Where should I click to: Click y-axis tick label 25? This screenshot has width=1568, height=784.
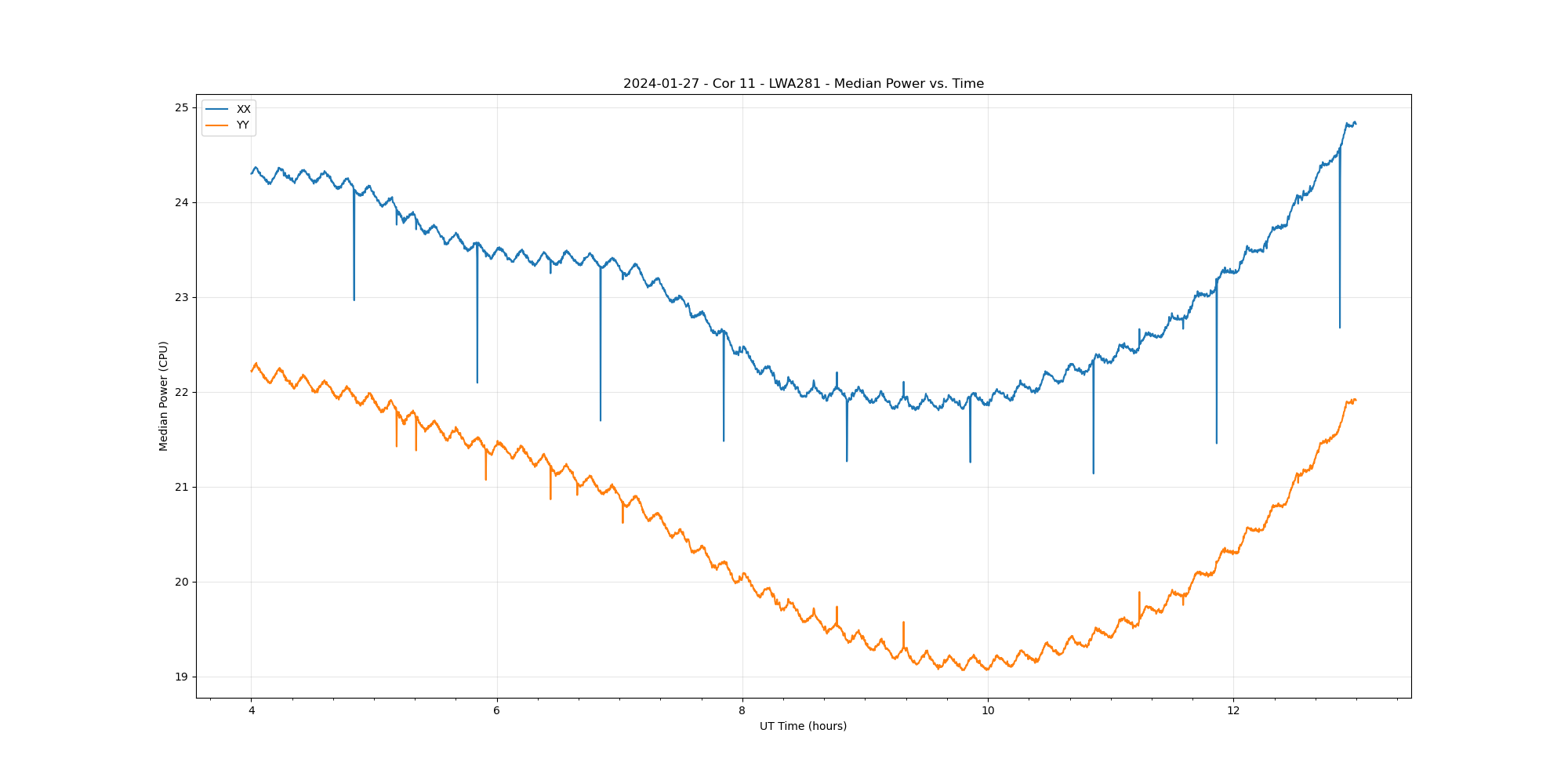point(181,107)
